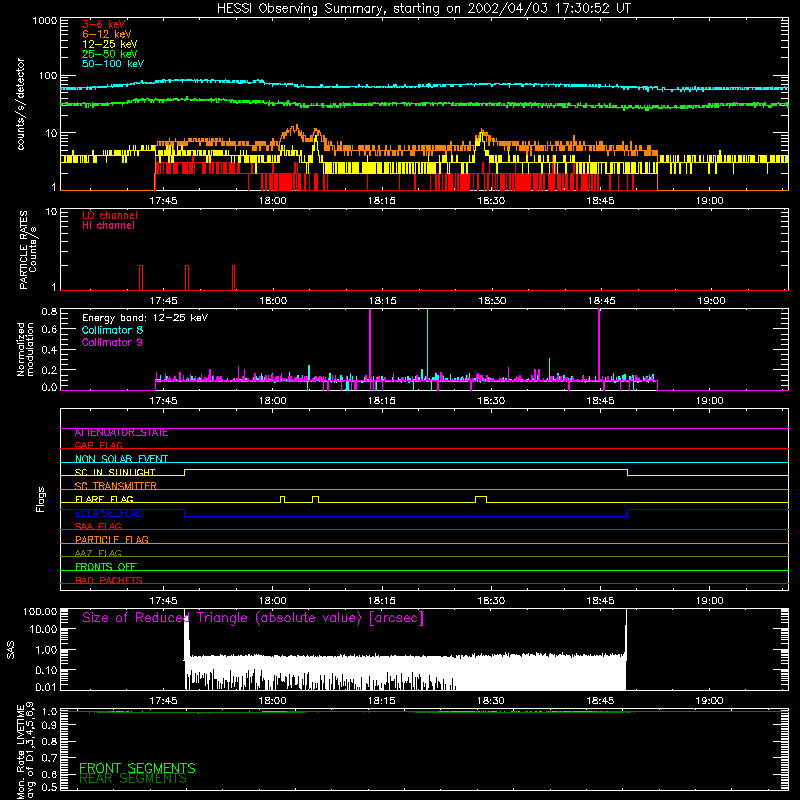Viewport: 800px width, 800px height.
Task: Click the FRONT SEGMENTS legend label
Action: [x=137, y=768]
